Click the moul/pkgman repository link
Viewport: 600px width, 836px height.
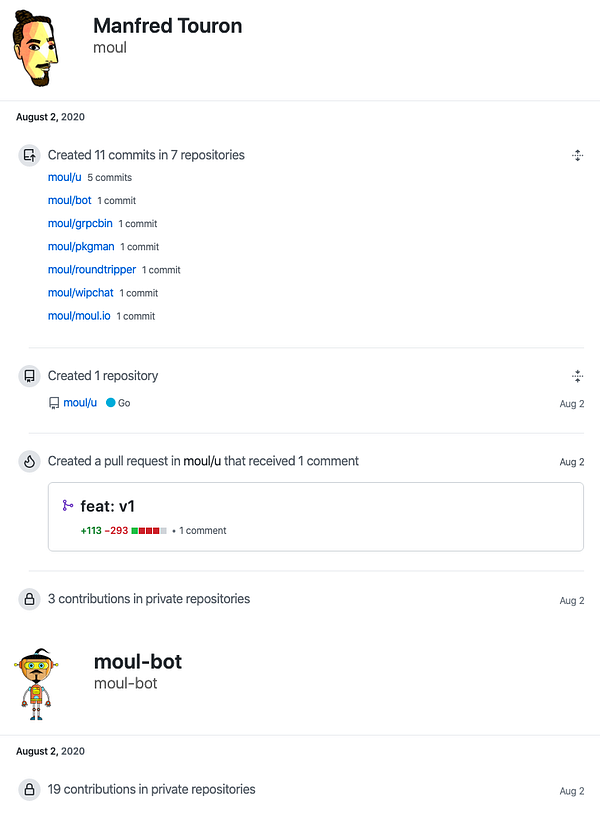pos(81,246)
